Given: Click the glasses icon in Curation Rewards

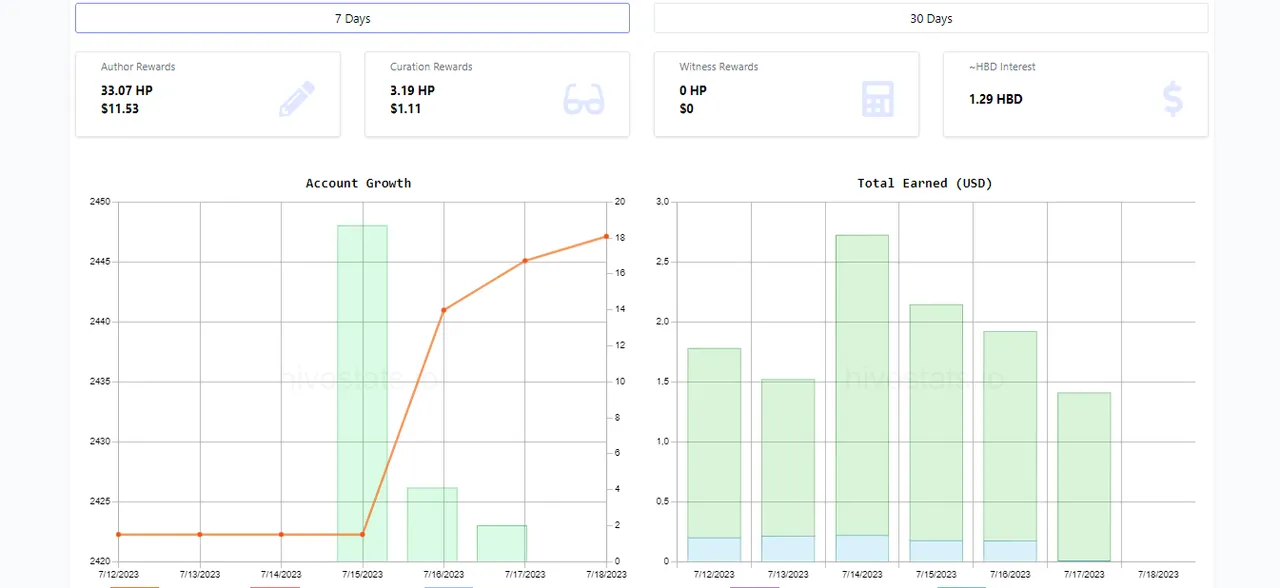Looking at the screenshot, I should 584,99.
